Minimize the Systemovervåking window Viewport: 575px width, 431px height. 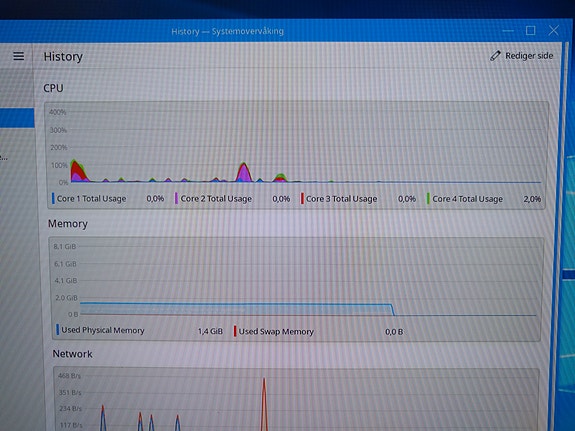coord(508,31)
